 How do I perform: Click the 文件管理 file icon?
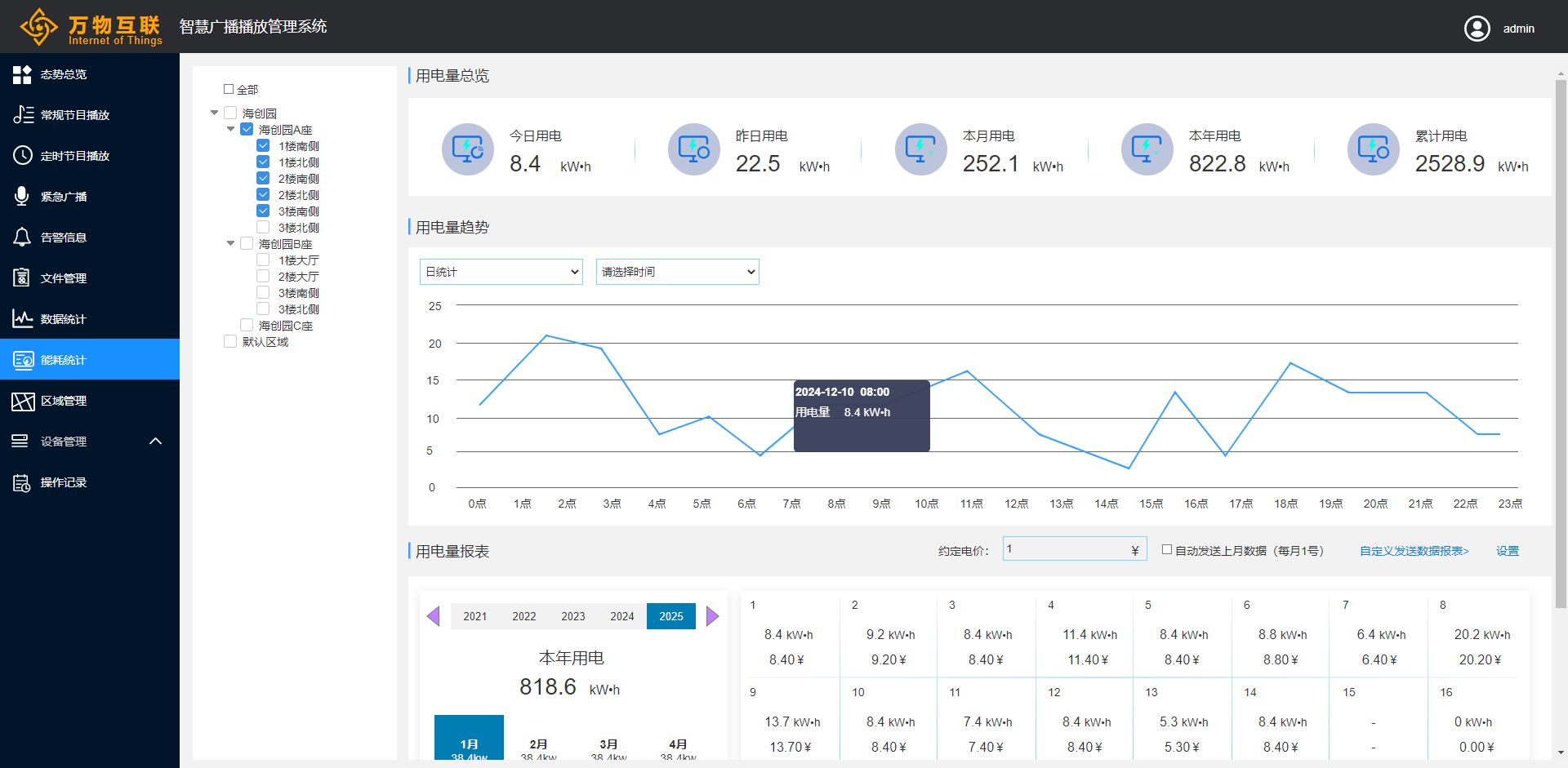[x=22, y=277]
